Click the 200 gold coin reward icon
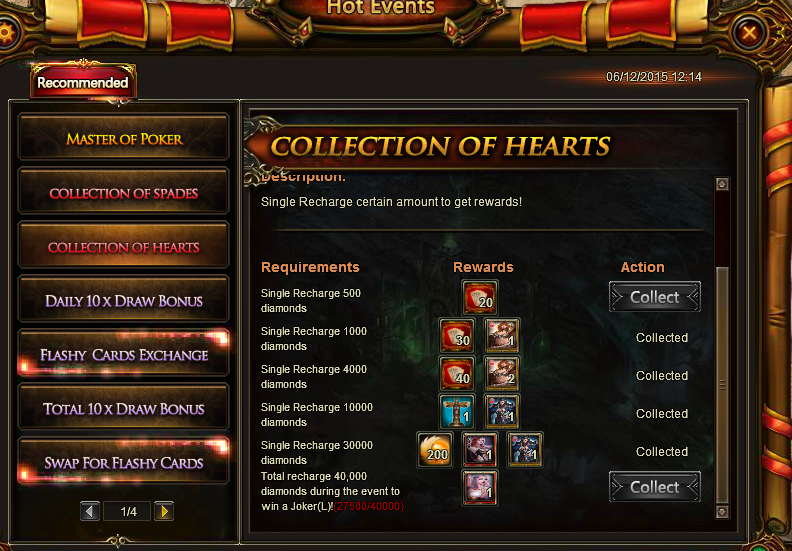The height and width of the screenshot is (551, 792). (435, 449)
